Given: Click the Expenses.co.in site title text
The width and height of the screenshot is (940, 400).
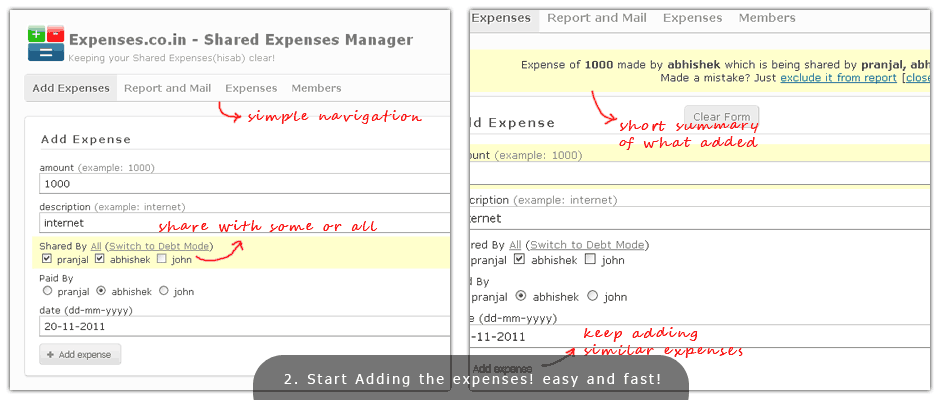Looking at the screenshot, I should pyautogui.click(x=241, y=40).
